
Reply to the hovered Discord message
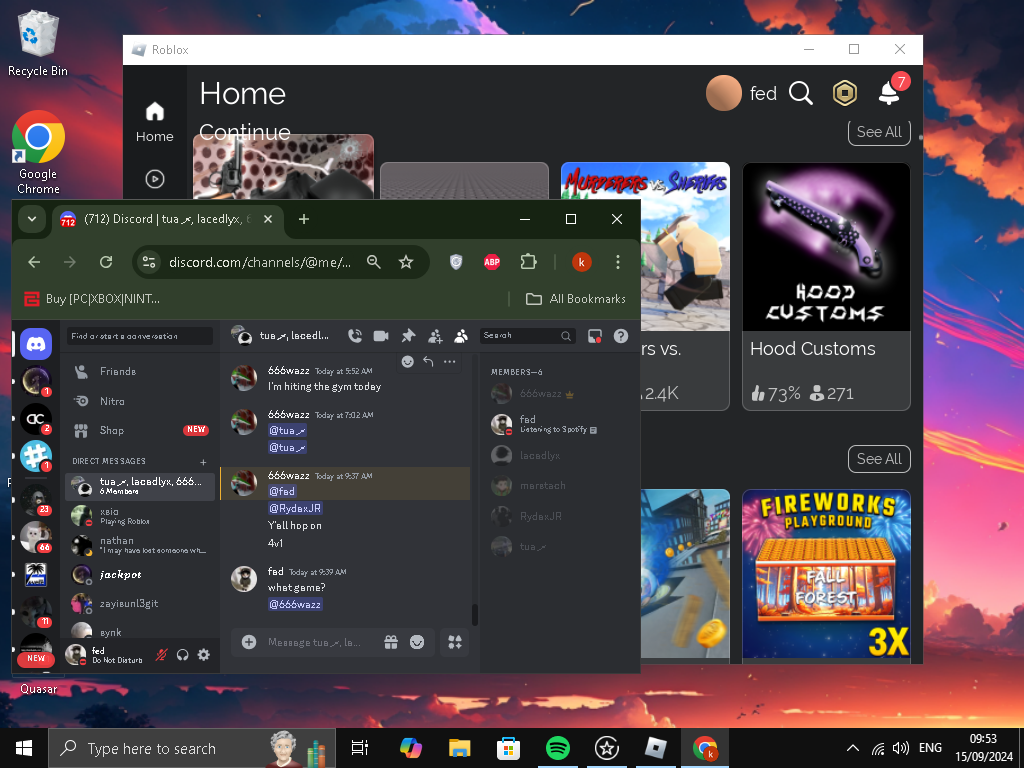(x=428, y=361)
